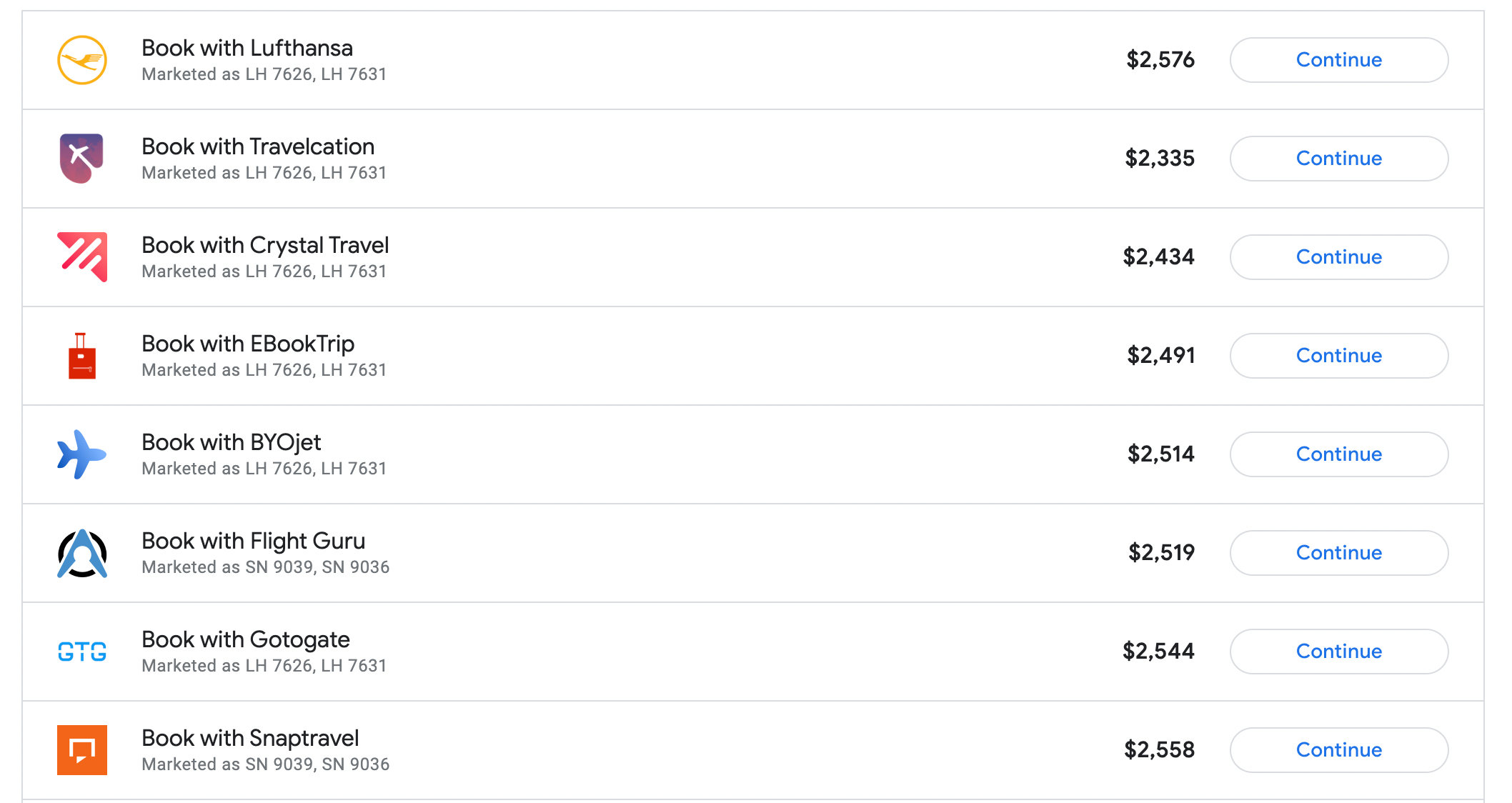Click the Snaptravel orange logo icon
The height and width of the screenshot is (803, 1512).
(x=82, y=750)
